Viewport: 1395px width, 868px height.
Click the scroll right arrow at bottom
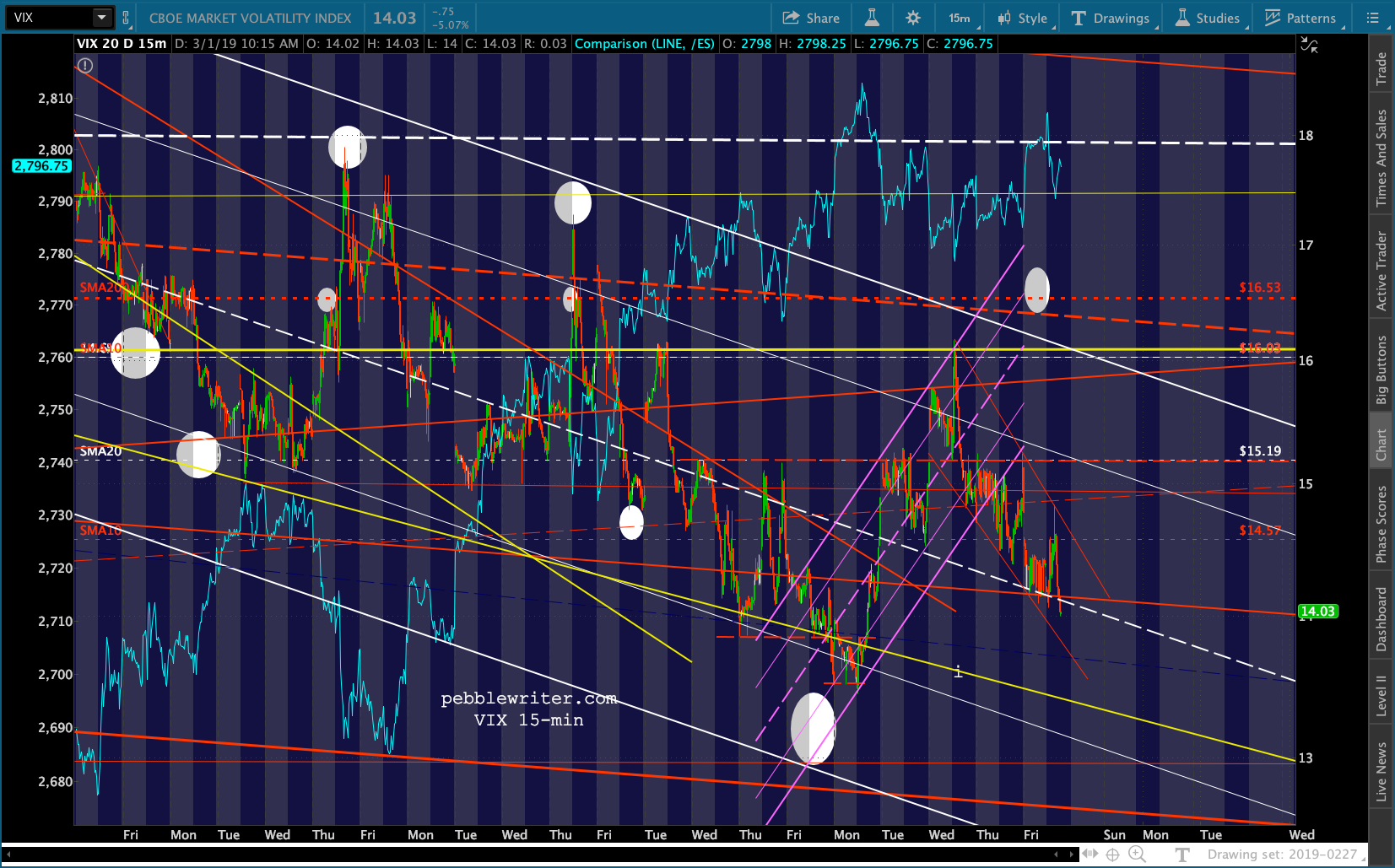[x=1073, y=855]
